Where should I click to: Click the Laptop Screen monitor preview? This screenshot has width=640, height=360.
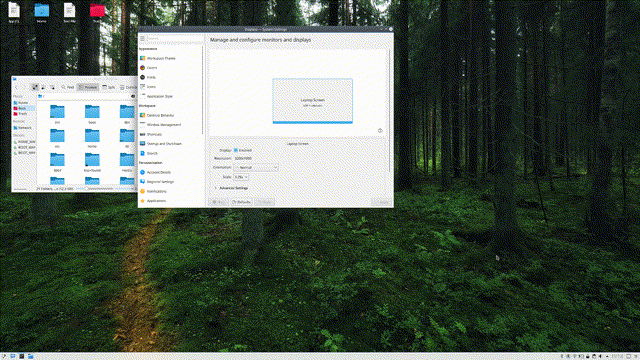pos(313,101)
